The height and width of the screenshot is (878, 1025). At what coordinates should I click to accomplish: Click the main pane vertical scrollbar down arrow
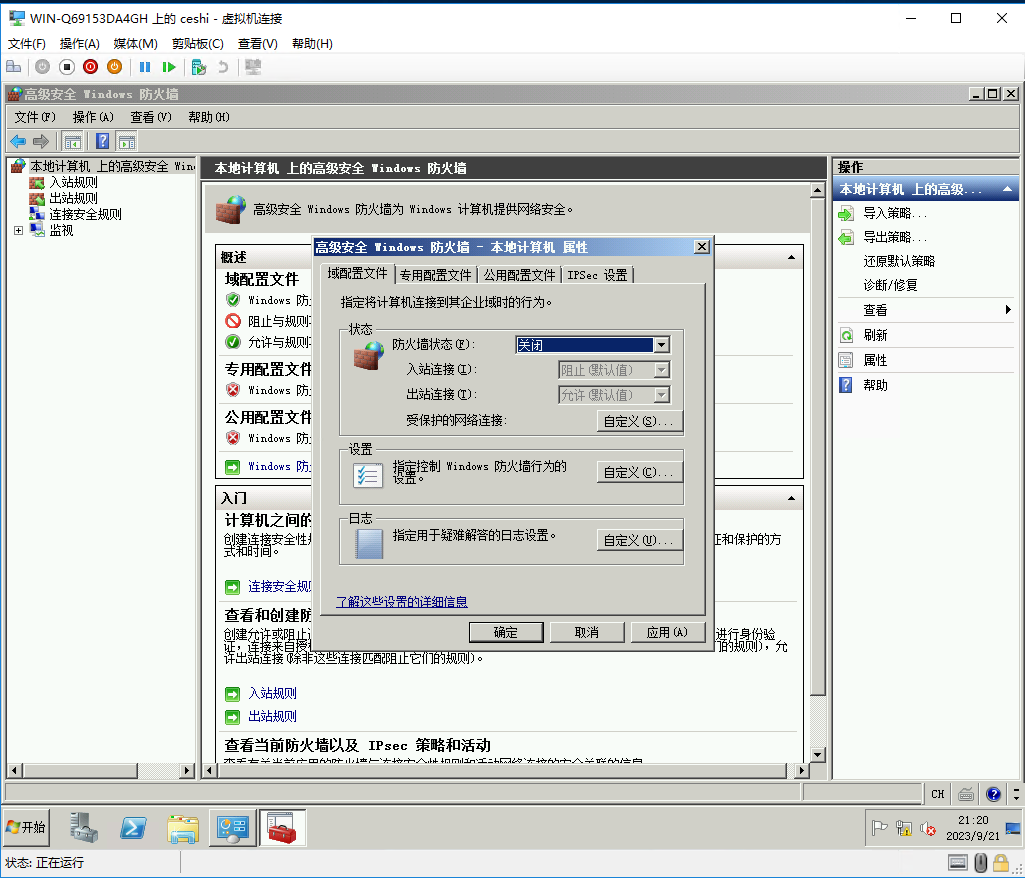pos(817,754)
